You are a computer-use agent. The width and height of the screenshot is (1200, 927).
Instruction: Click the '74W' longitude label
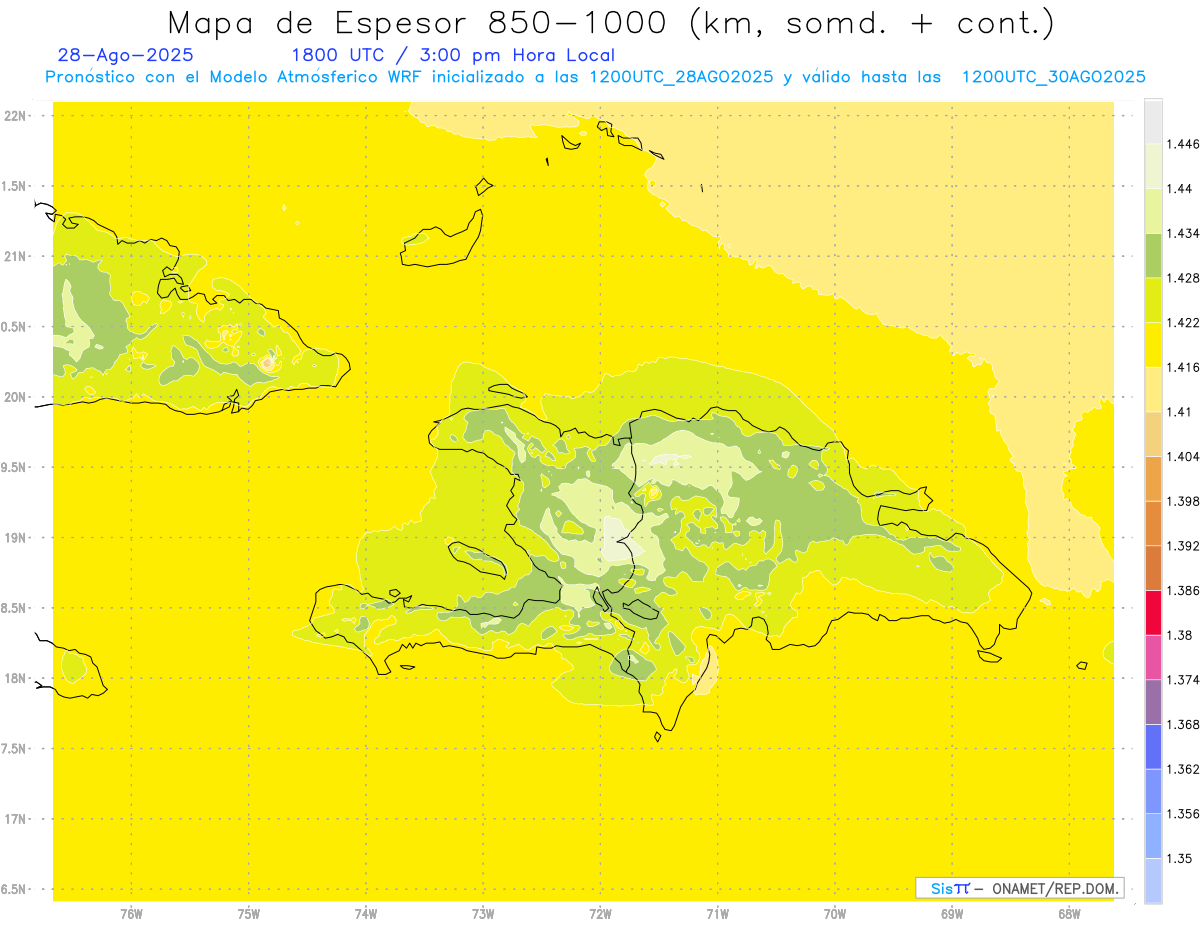pyautogui.click(x=366, y=914)
